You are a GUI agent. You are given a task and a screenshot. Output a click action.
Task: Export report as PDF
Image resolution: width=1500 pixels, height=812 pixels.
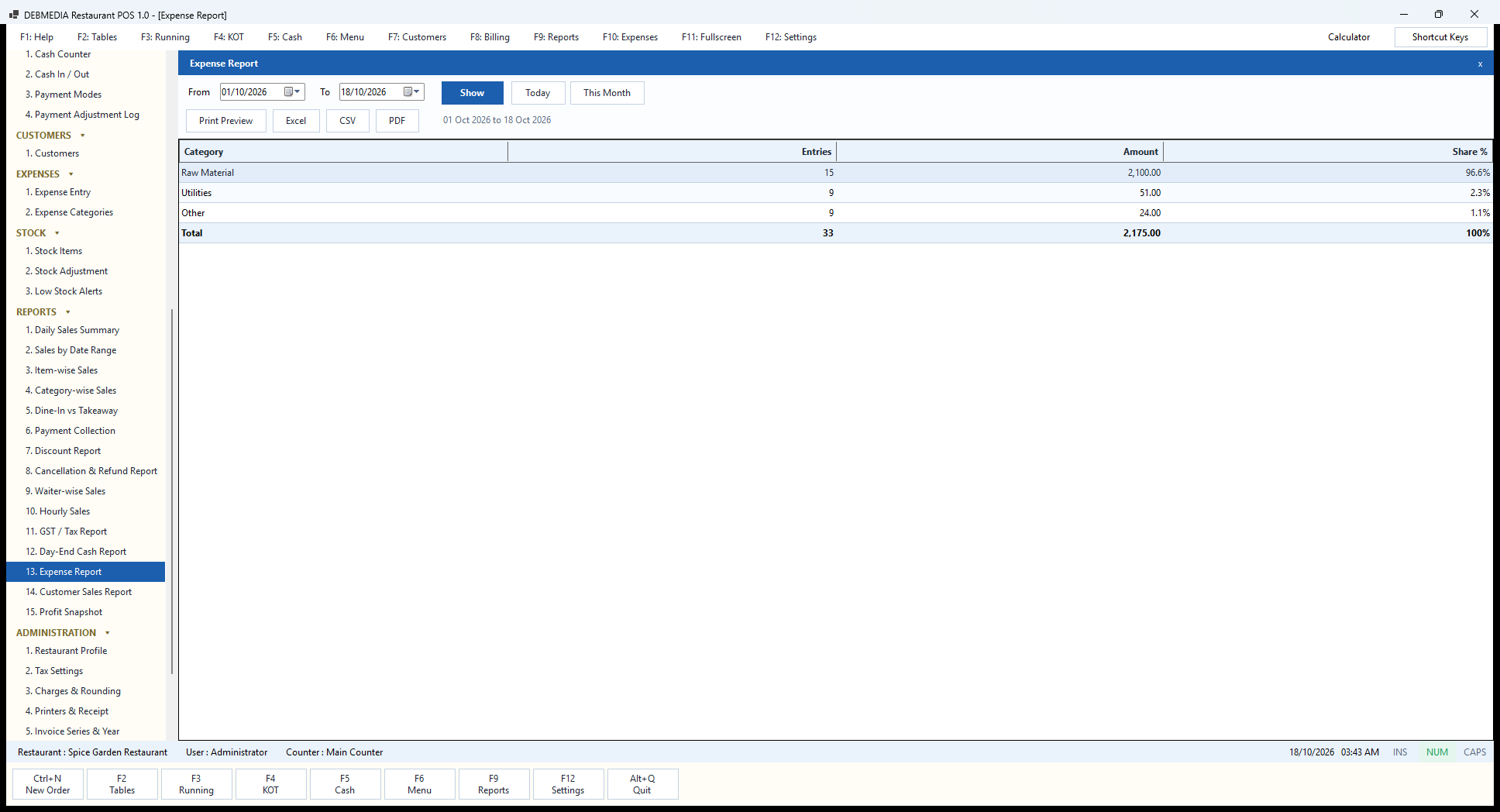(397, 121)
